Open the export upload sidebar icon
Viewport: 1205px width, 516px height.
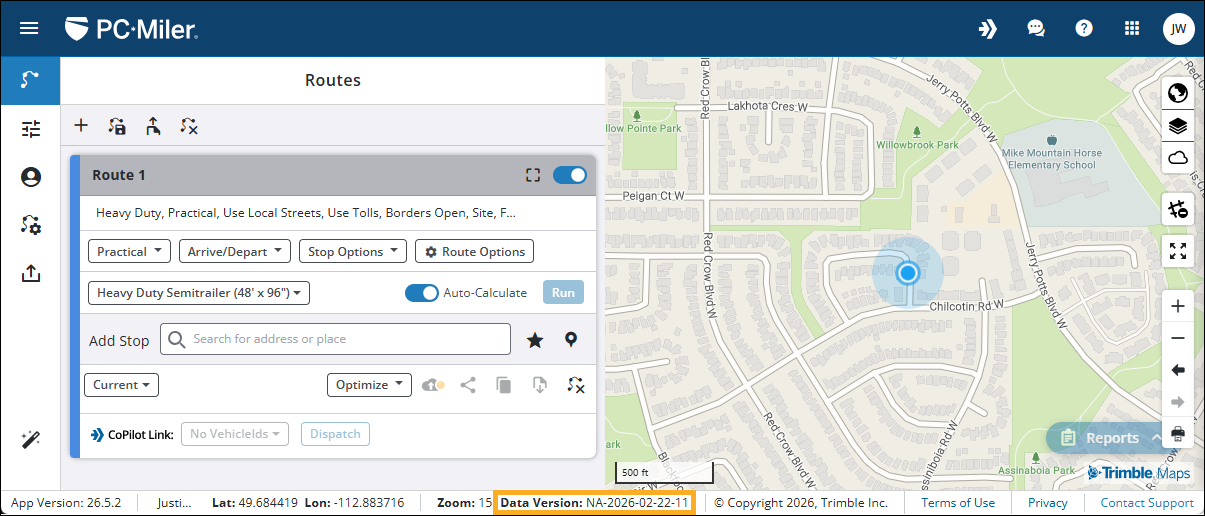(30, 273)
